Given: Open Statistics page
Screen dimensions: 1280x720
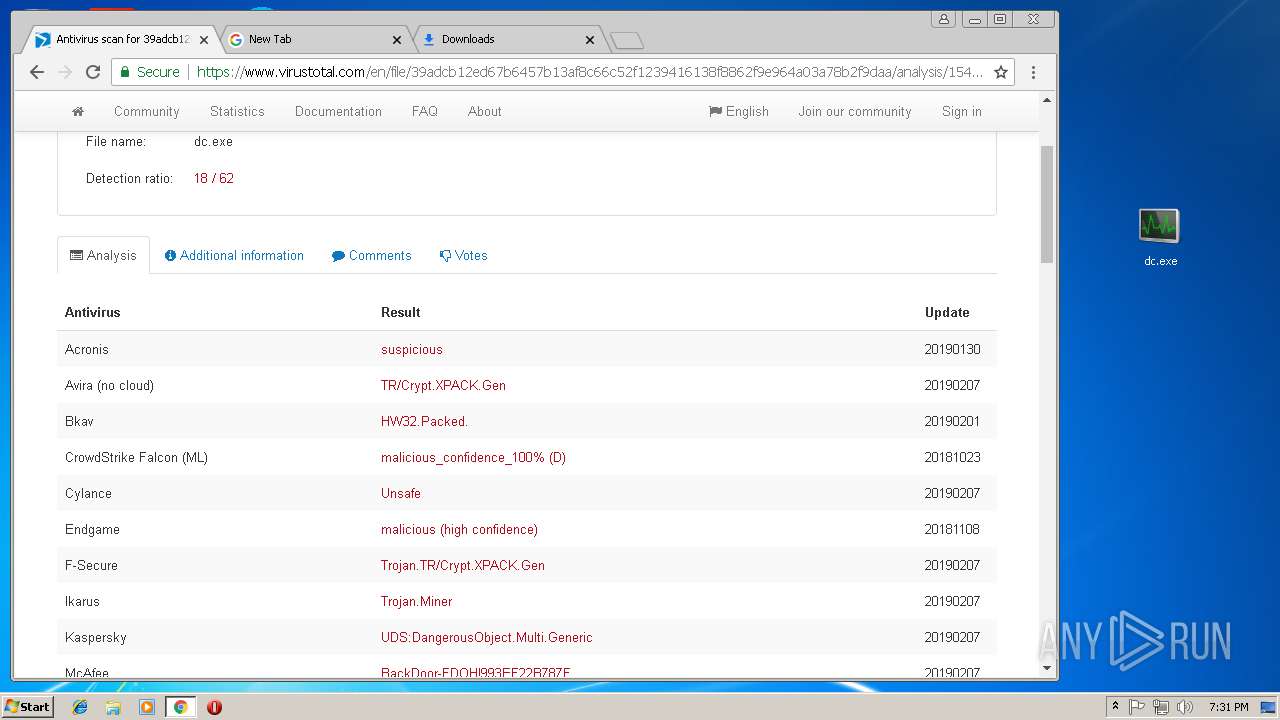Looking at the screenshot, I should 237,112.
